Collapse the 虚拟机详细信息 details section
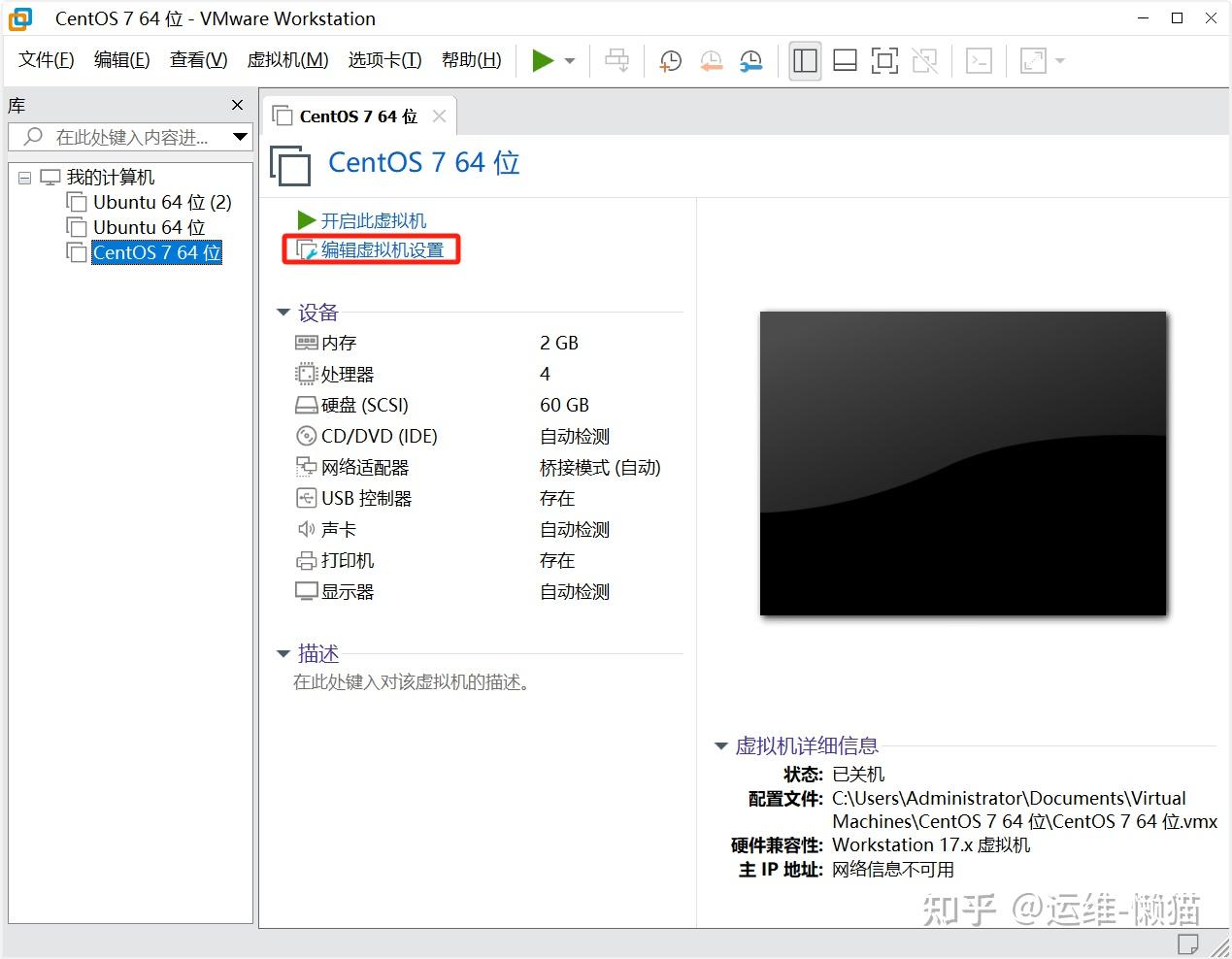Screen dimensions: 1232x959 pos(720,745)
